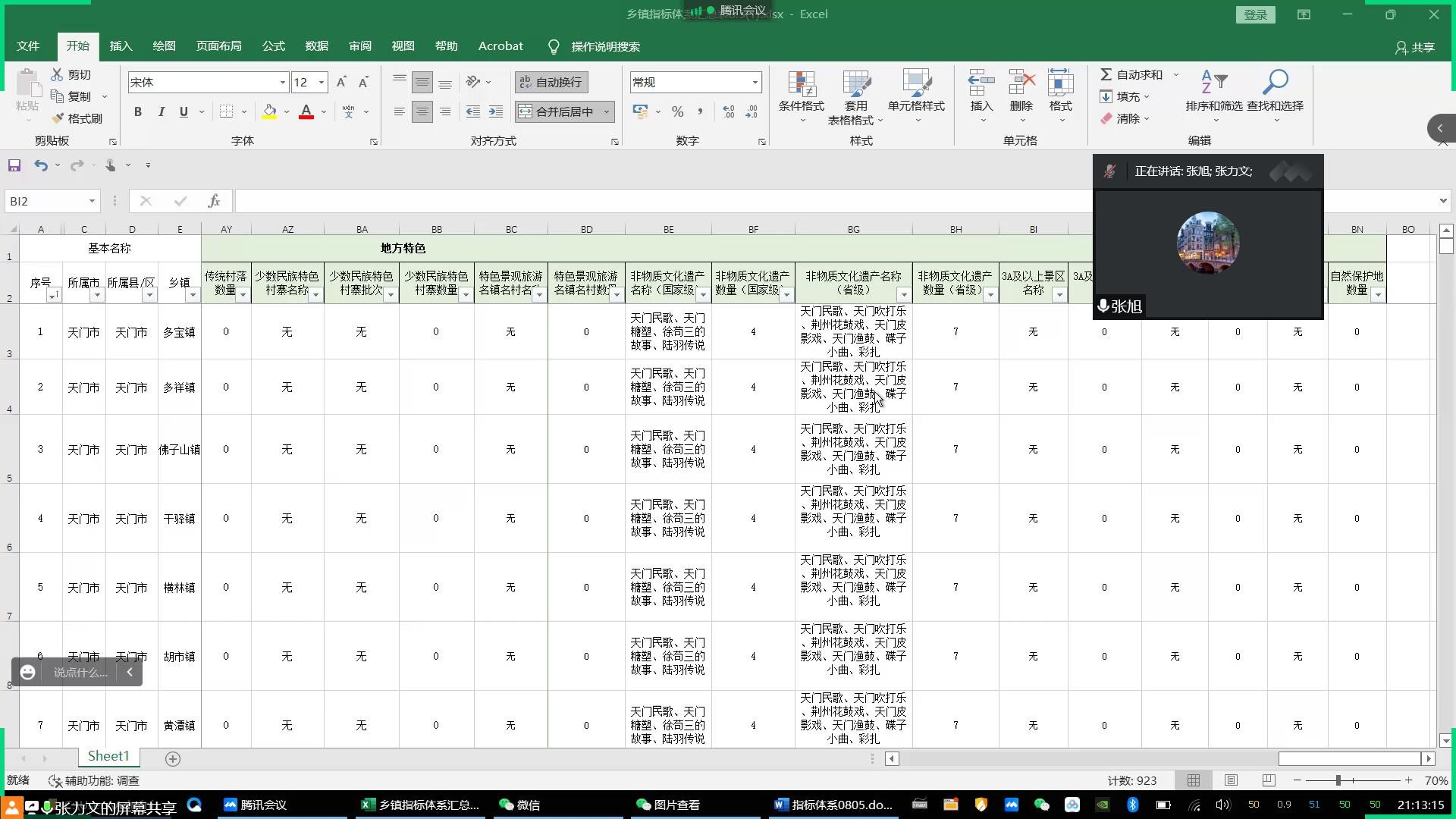Click the italic formatting icon
1456x819 pixels.
pyautogui.click(x=161, y=111)
